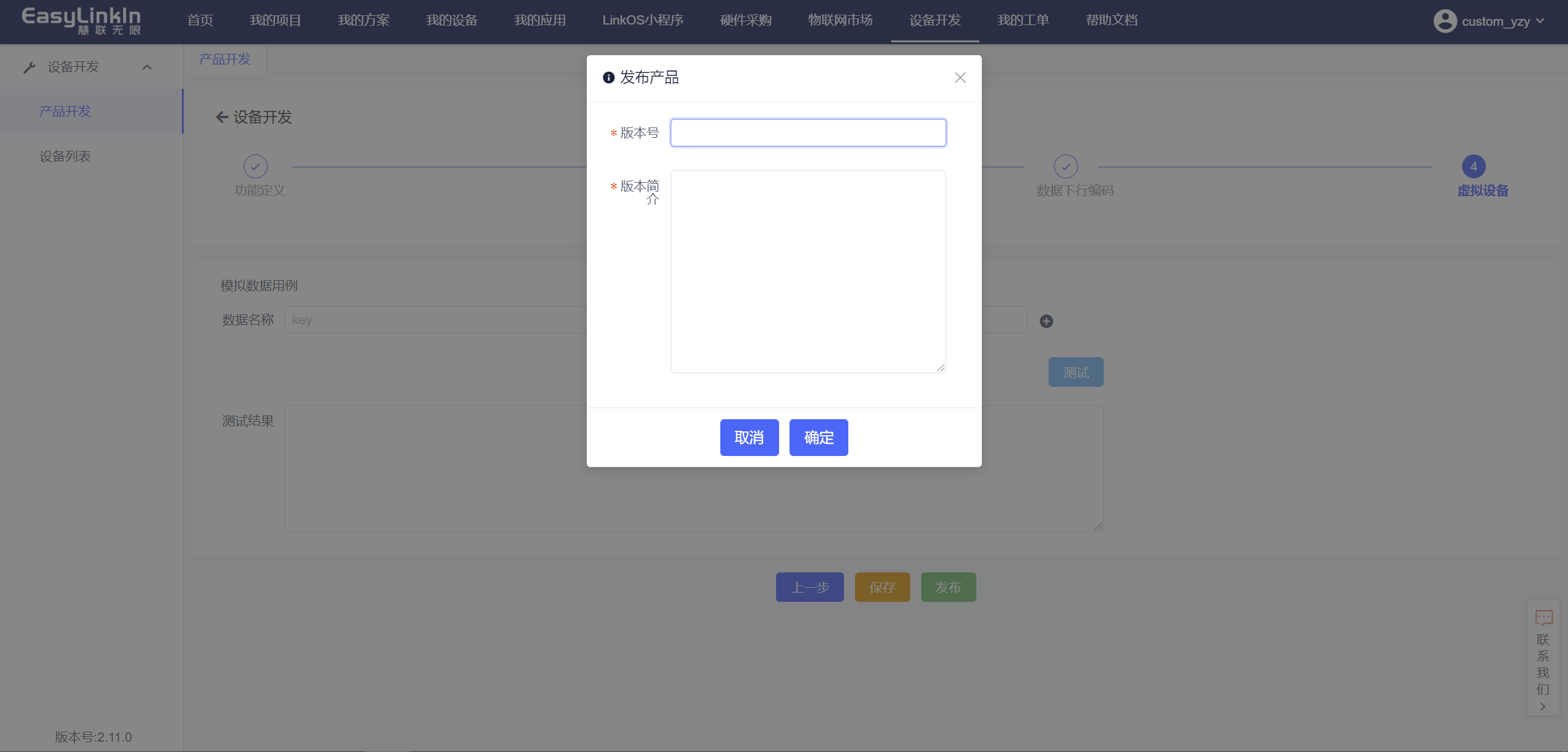Open 物联网市场 in the top navigation
Viewport: 1568px width, 752px height.
point(840,20)
